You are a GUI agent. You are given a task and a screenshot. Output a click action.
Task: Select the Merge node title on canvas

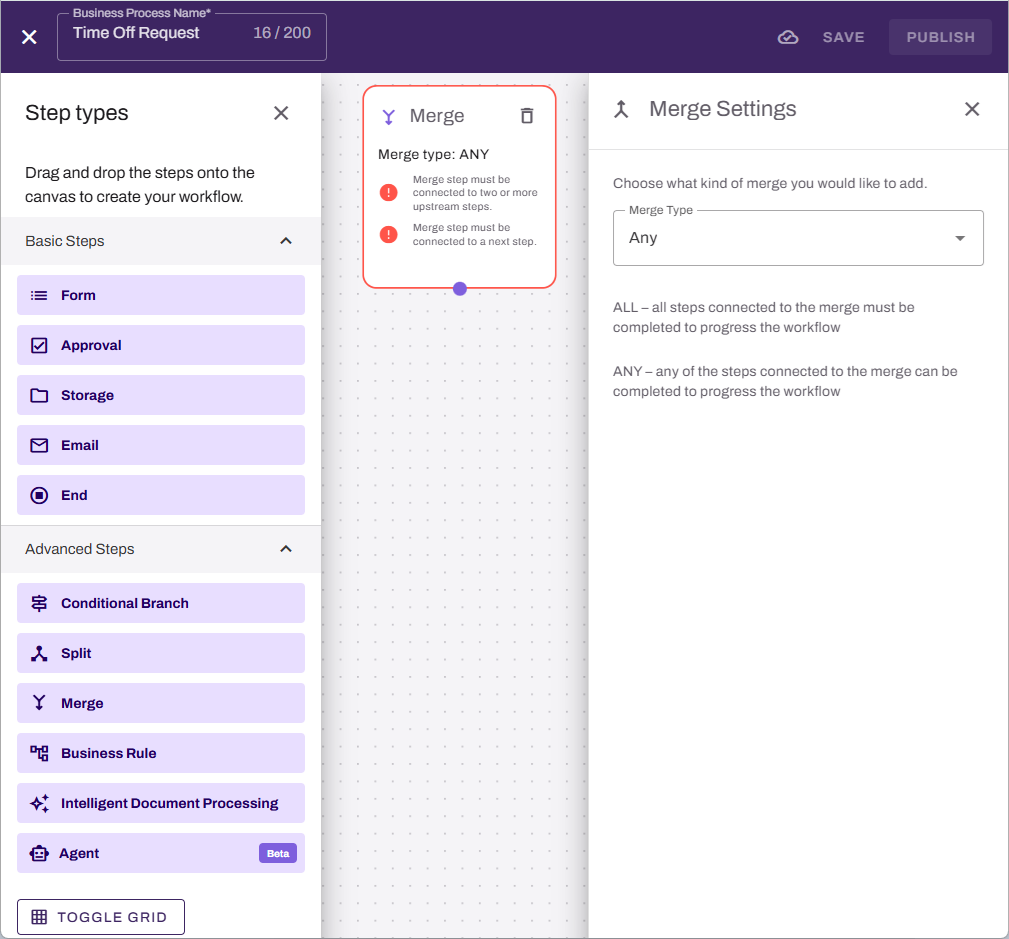tap(437, 116)
